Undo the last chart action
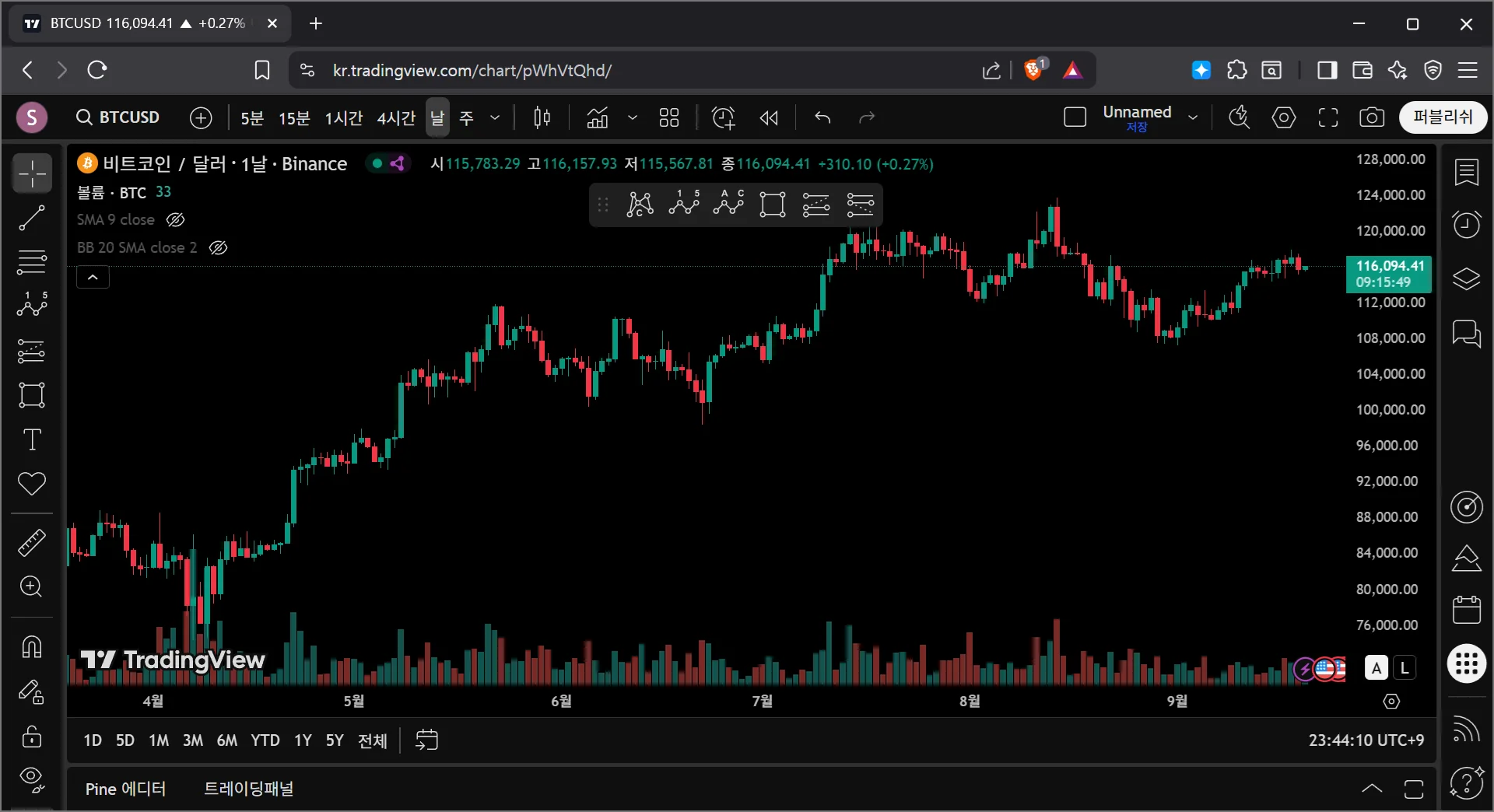The height and width of the screenshot is (812, 1494). point(822,117)
